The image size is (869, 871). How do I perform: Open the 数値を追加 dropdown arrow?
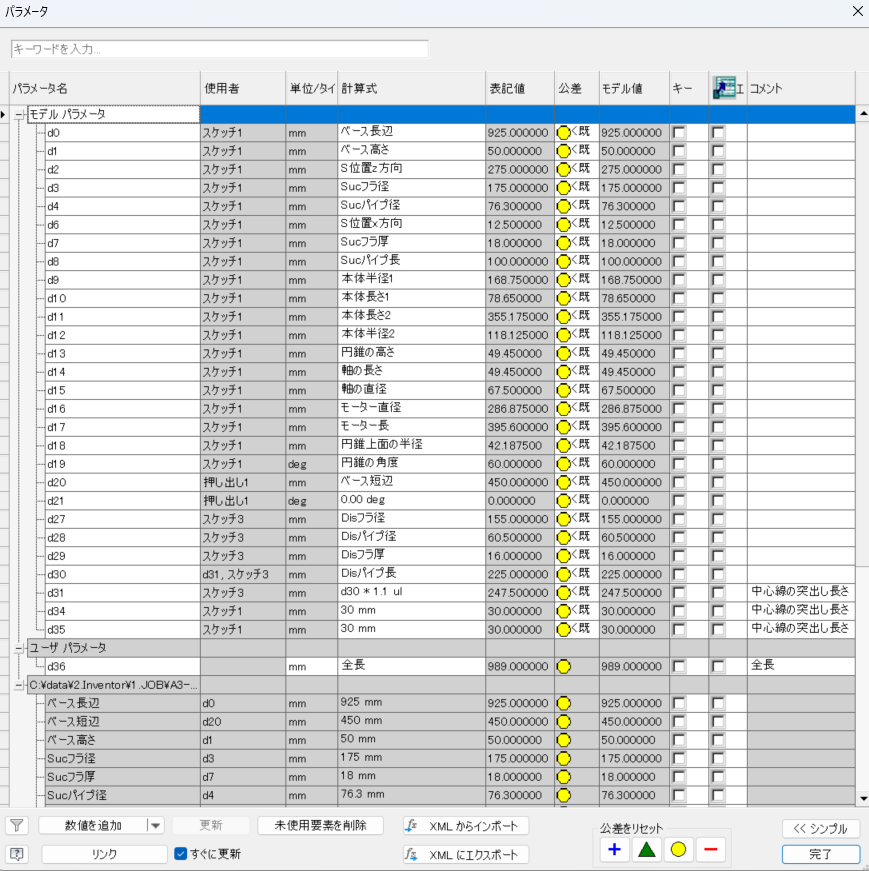point(155,826)
